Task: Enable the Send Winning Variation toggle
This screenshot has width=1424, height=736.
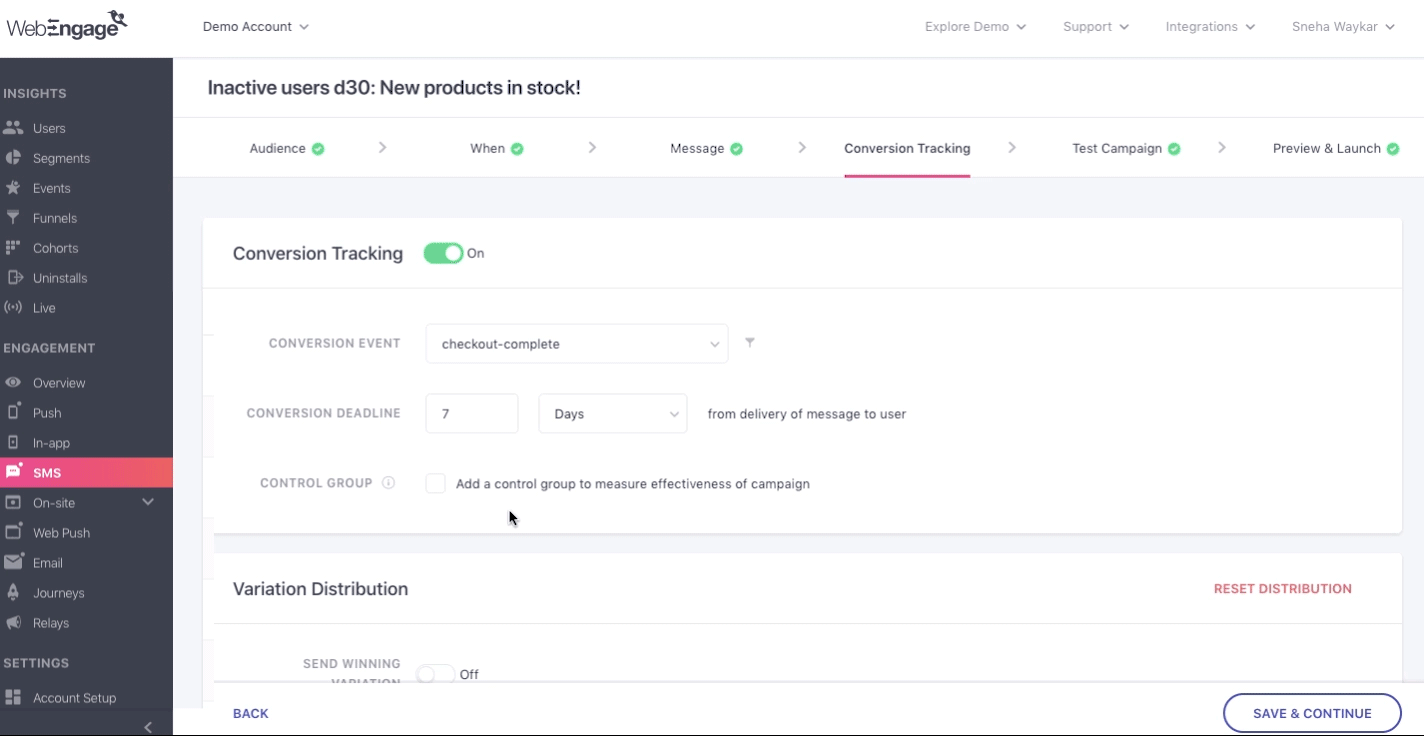Action: (435, 674)
